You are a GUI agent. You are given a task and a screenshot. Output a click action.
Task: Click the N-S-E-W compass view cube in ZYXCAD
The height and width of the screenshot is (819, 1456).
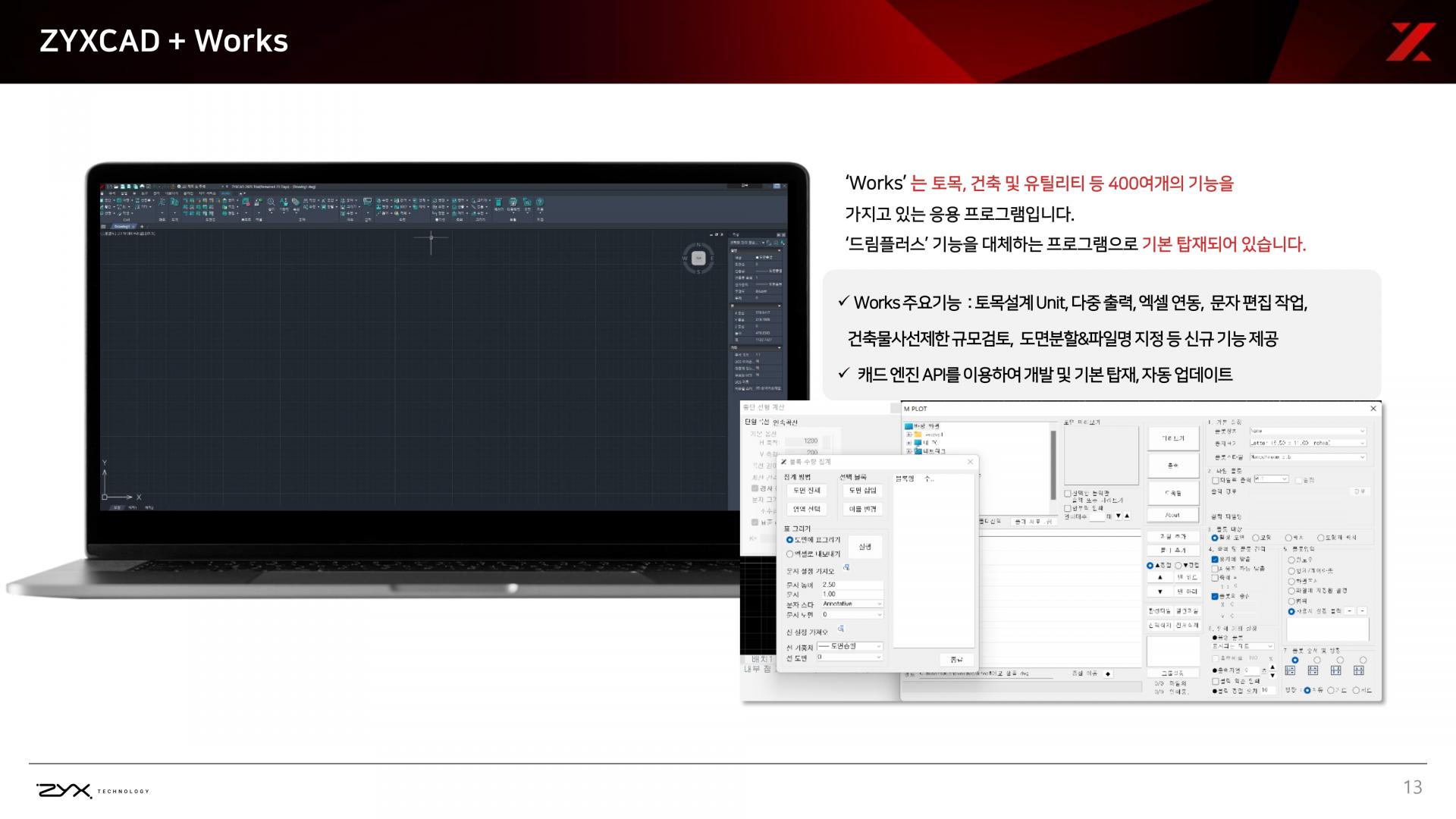[x=698, y=259]
